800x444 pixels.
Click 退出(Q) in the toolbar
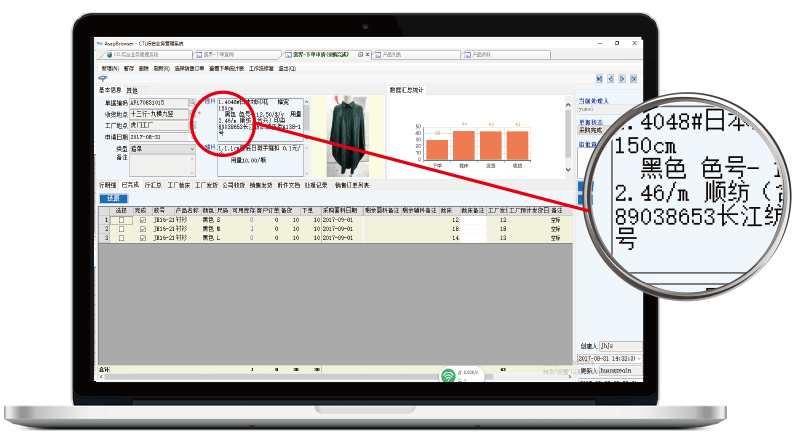coord(287,68)
